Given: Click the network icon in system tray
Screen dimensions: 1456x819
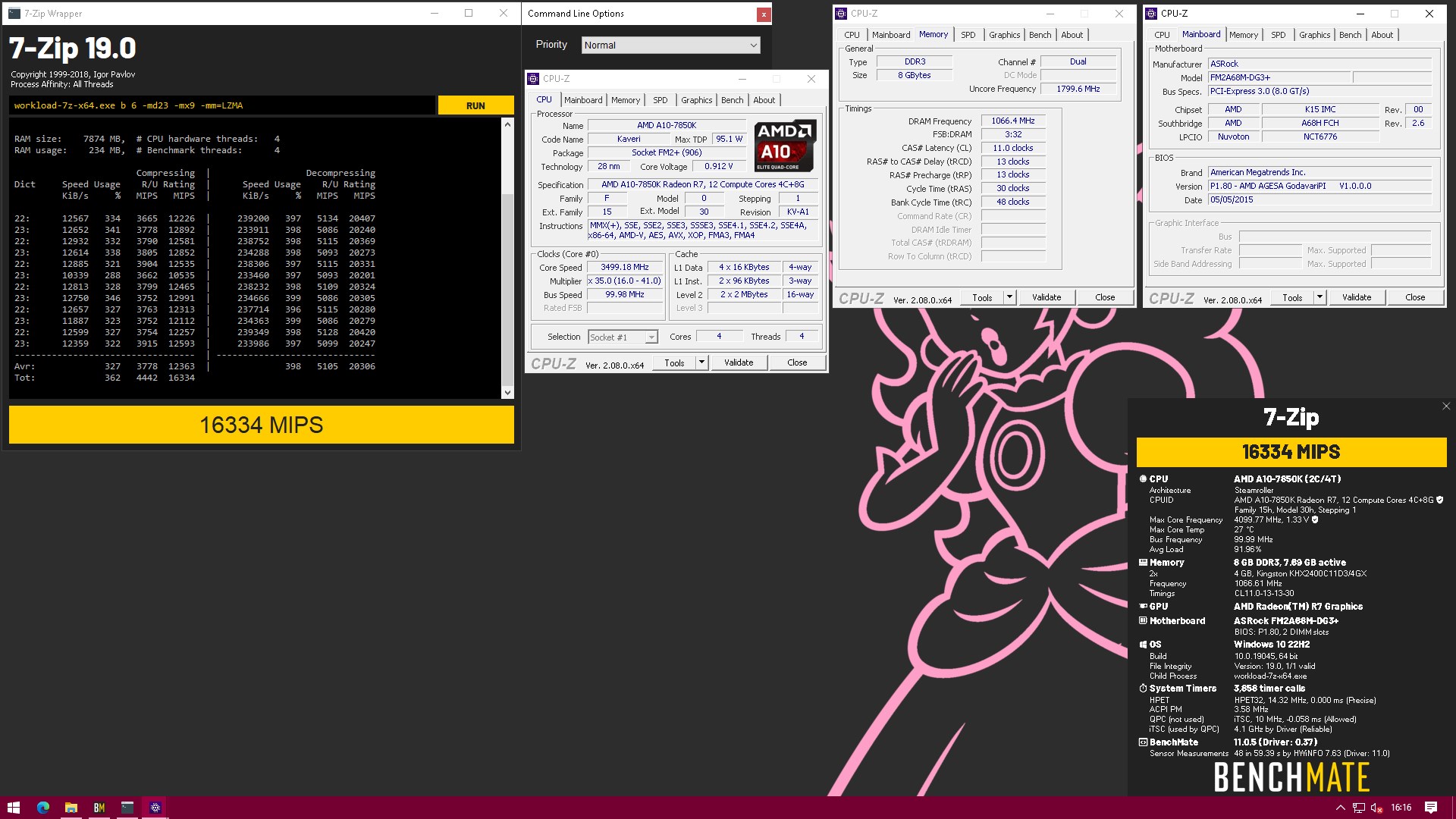Looking at the screenshot, I should (1358, 808).
